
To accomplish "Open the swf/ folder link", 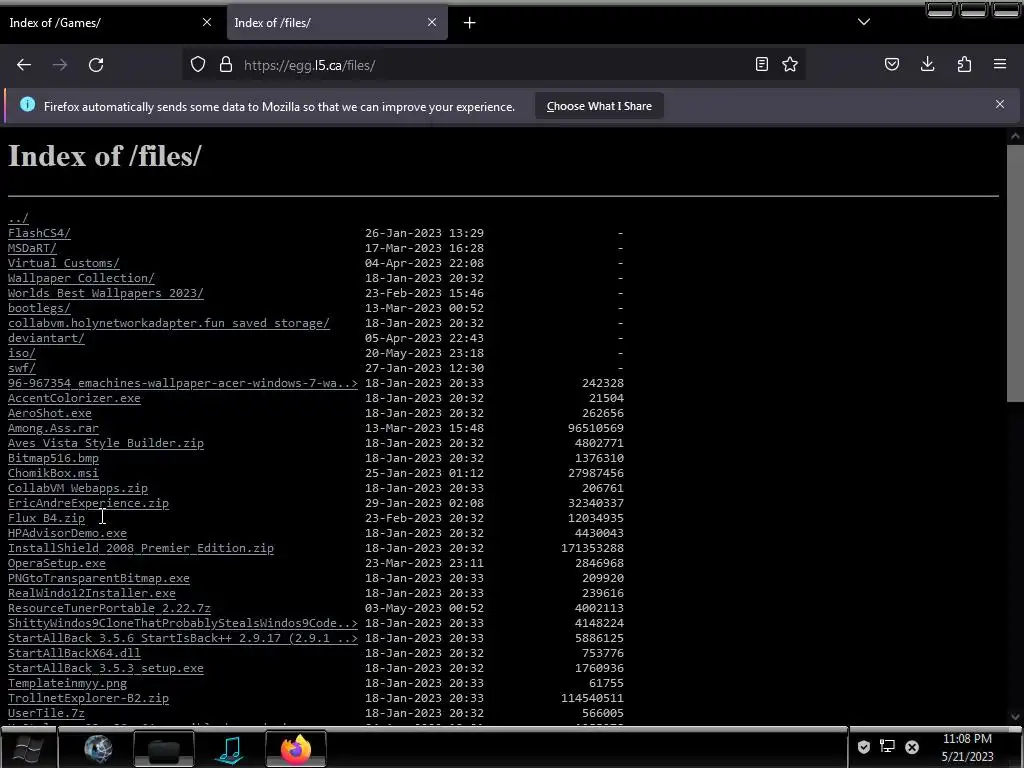I will [22, 368].
